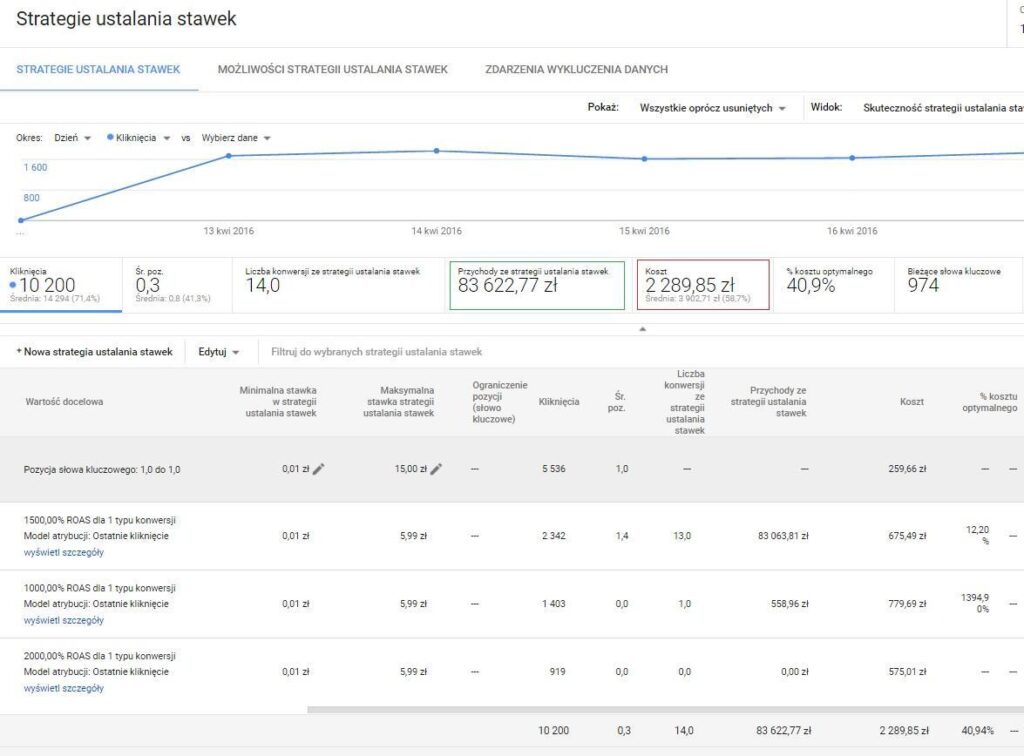This screenshot has height=756, width=1024.
Task: Click 1500,00% ROAS dla 1 typu konwersji
Action: coord(100,520)
